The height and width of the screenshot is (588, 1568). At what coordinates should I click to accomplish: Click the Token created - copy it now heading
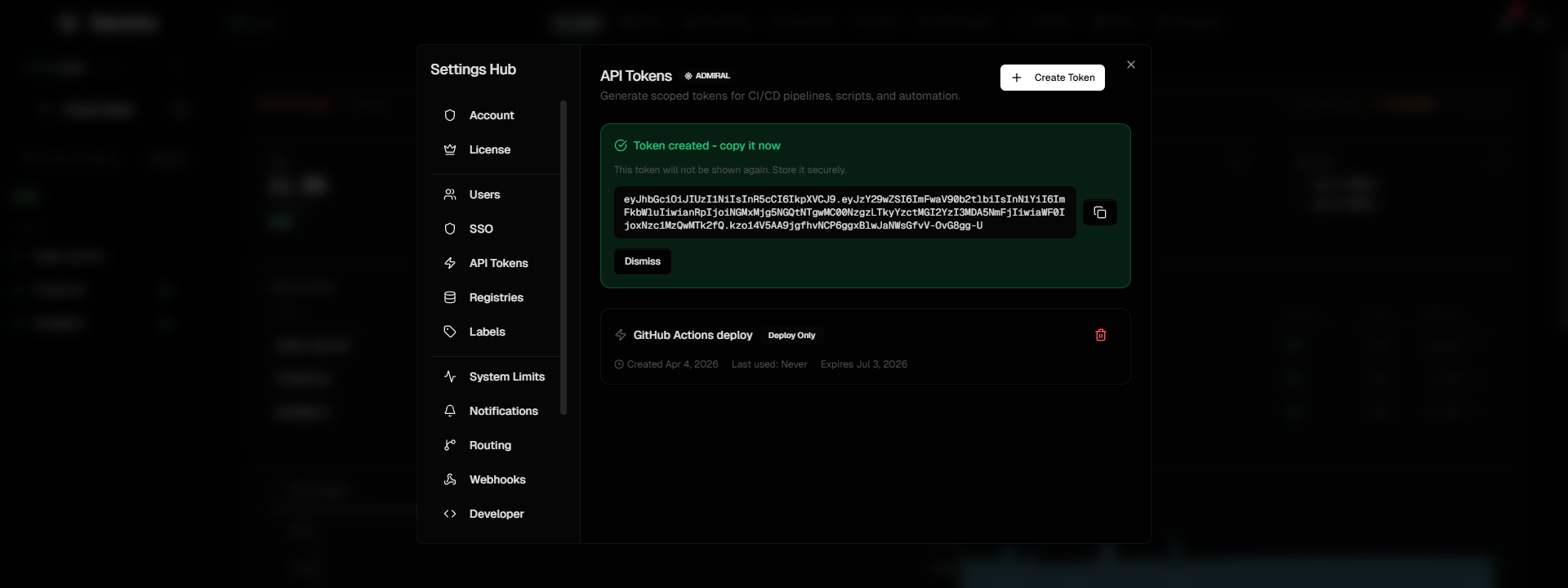pos(707,145)
